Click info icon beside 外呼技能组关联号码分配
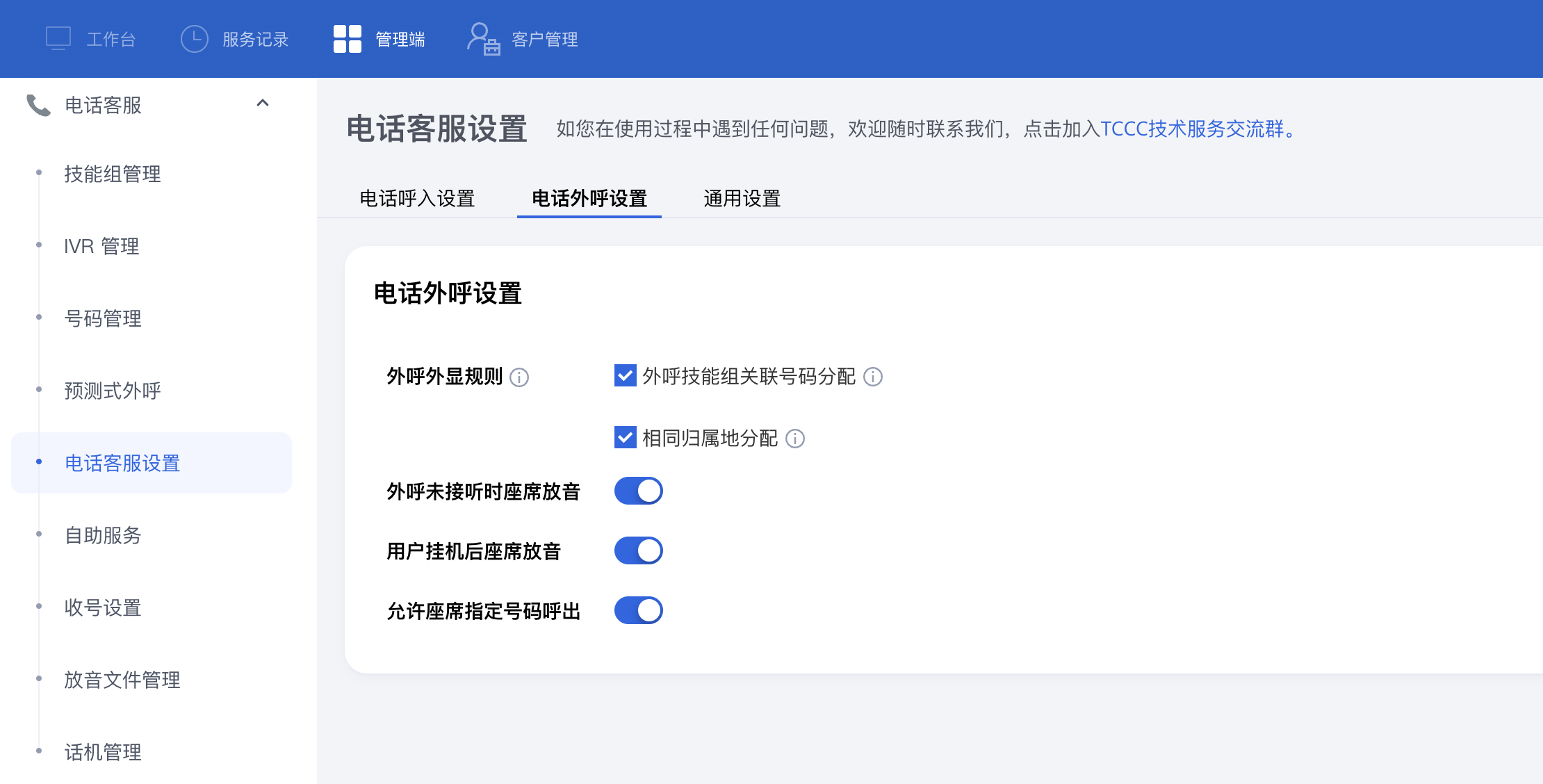The height and width of the screenshot is (784, 1543). click(x=873, y=377)
